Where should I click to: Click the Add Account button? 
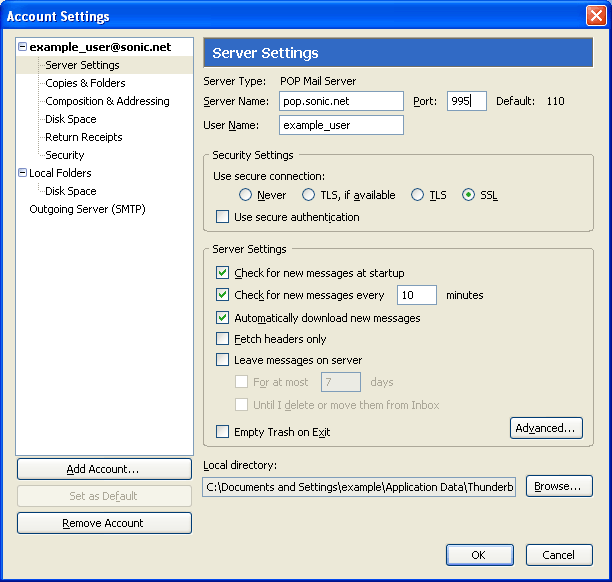104,469
